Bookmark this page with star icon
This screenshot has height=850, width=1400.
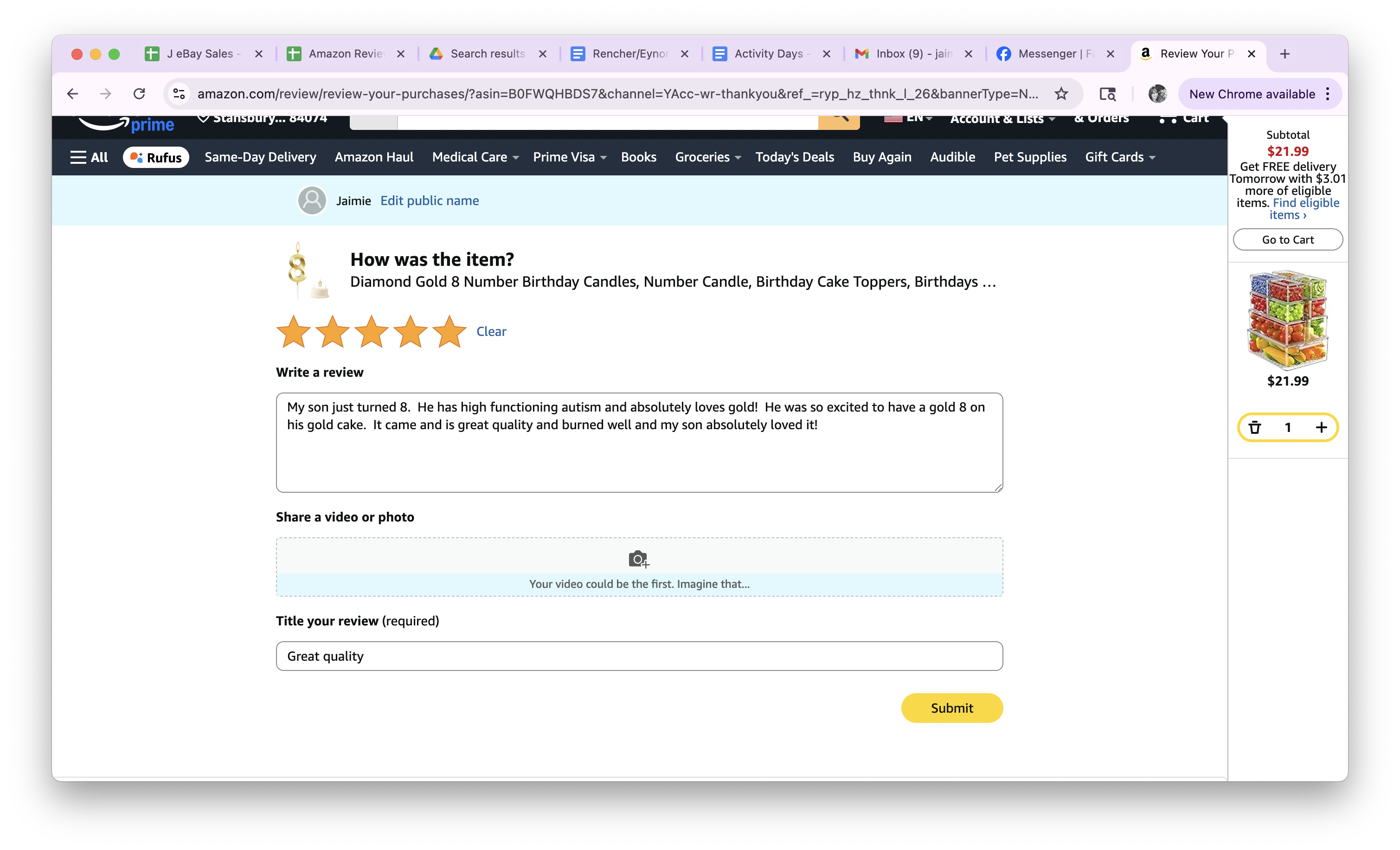(x=1061, y=94)
